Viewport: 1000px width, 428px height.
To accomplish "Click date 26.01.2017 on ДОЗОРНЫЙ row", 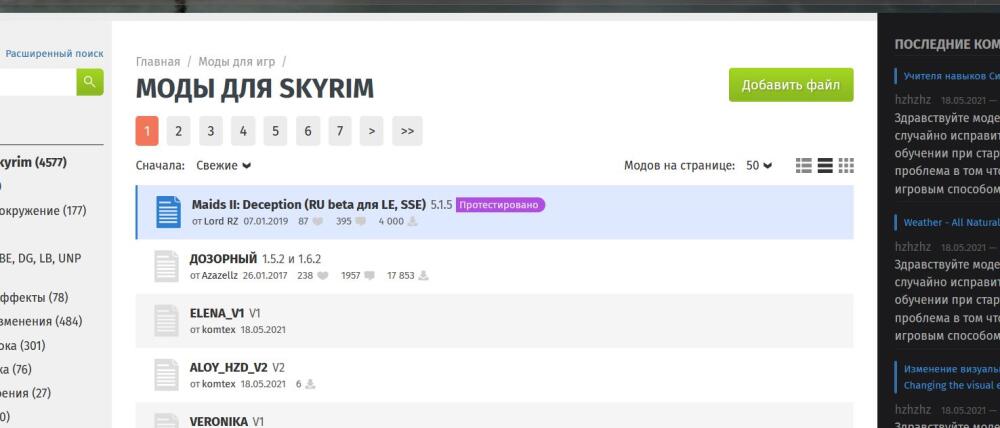I will point(265,276).
